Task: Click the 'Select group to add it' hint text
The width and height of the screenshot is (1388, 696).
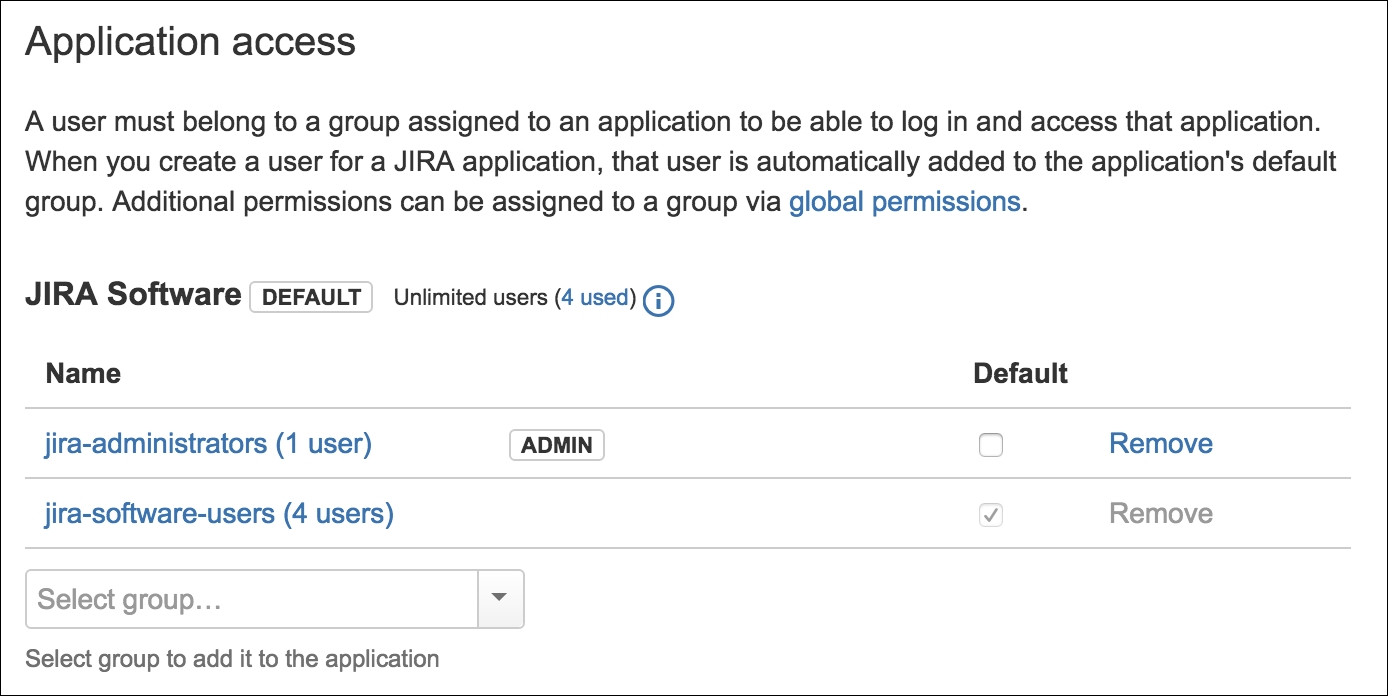Action: click(x=232, y=659)
